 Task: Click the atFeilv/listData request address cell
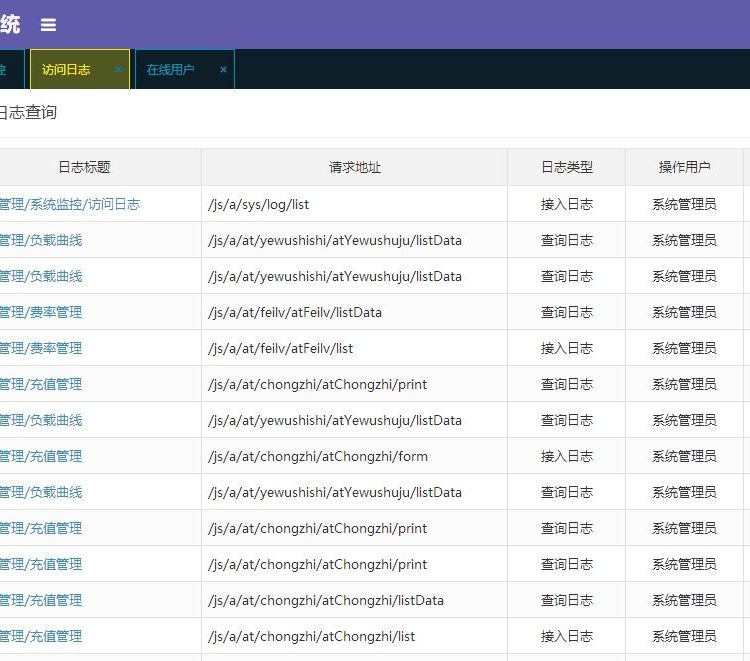pos(294,312)
